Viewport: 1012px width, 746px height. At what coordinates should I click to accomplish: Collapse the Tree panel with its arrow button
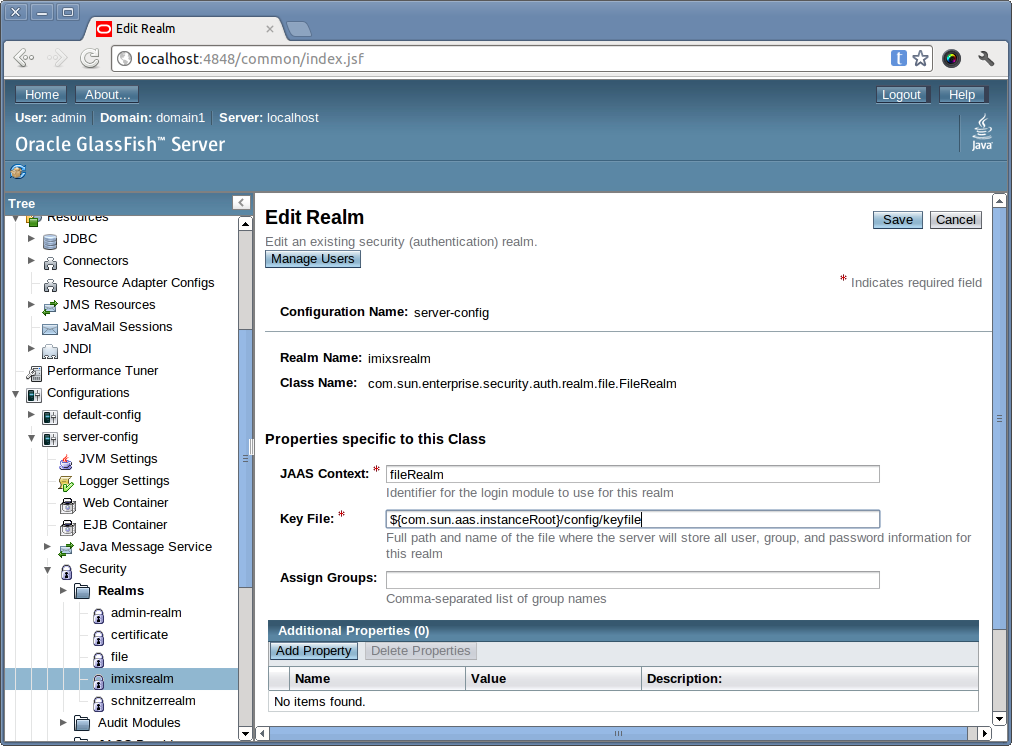click(x=241, y=203)
